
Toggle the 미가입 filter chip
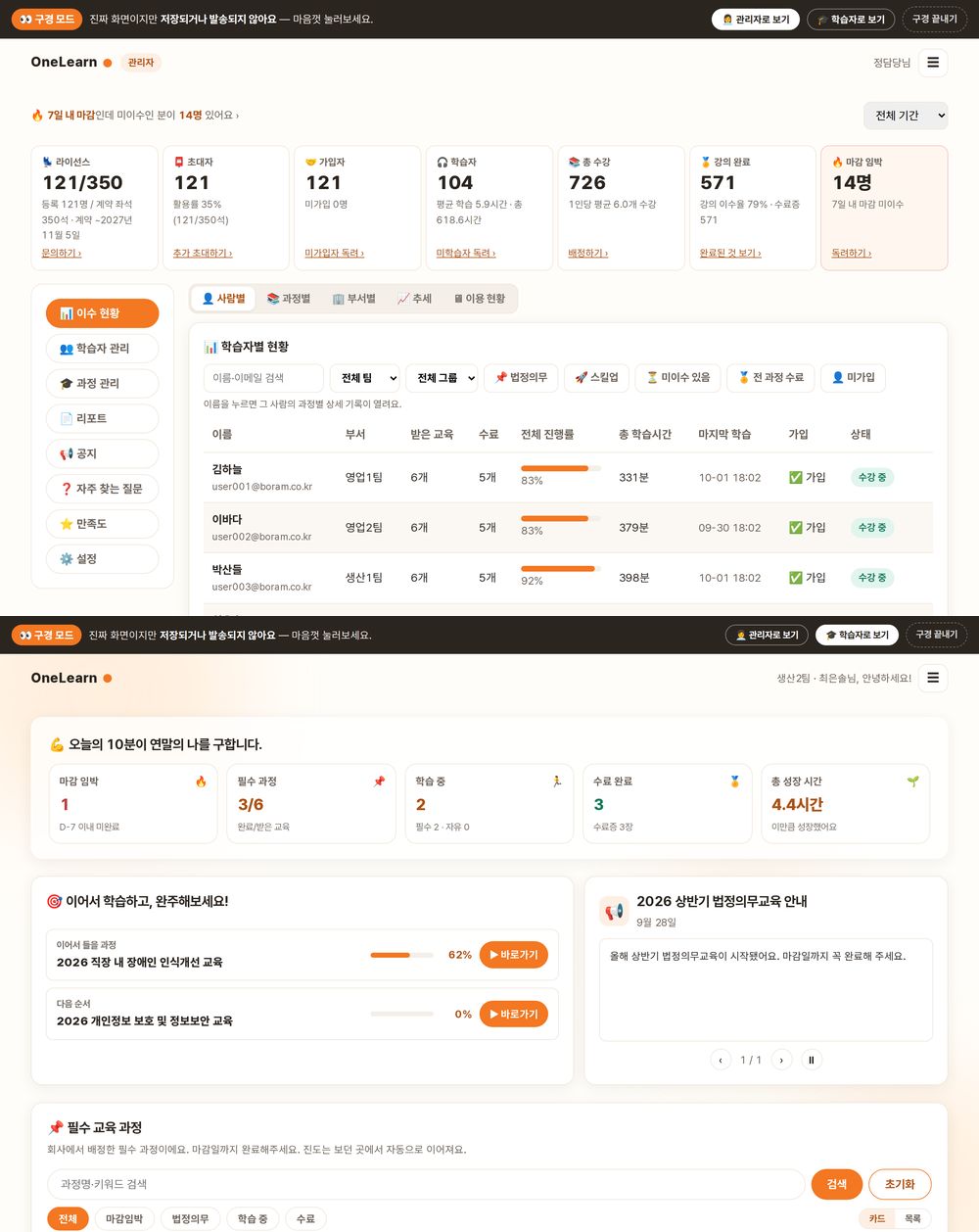[853, 378]
